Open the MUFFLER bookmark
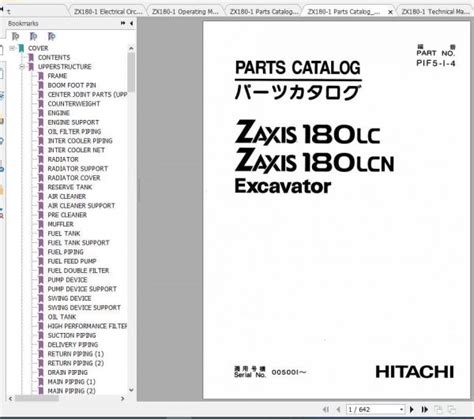The width and height of the screenshot is (474, 419). (x=60, y=224)
